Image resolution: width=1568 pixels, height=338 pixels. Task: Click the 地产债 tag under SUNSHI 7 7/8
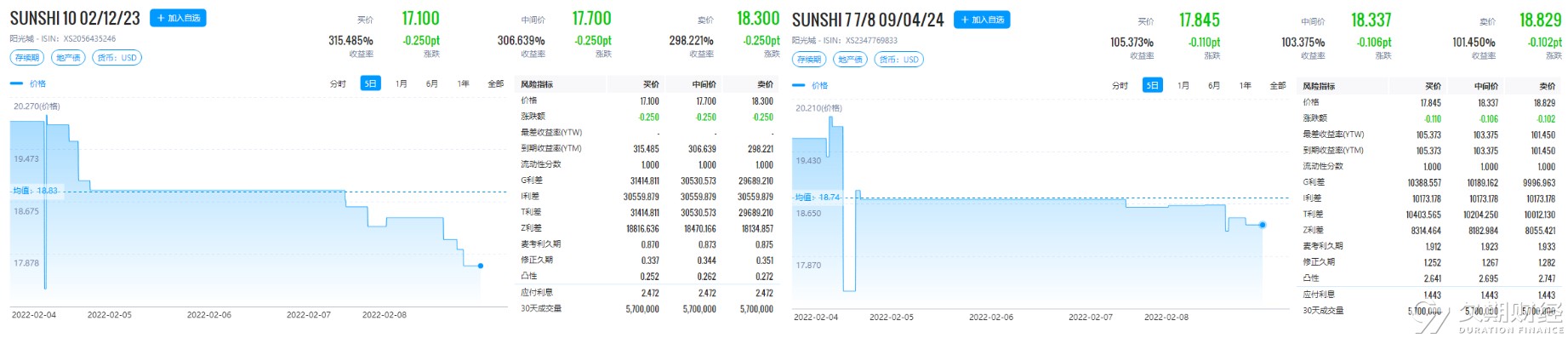tap(850, 60)
